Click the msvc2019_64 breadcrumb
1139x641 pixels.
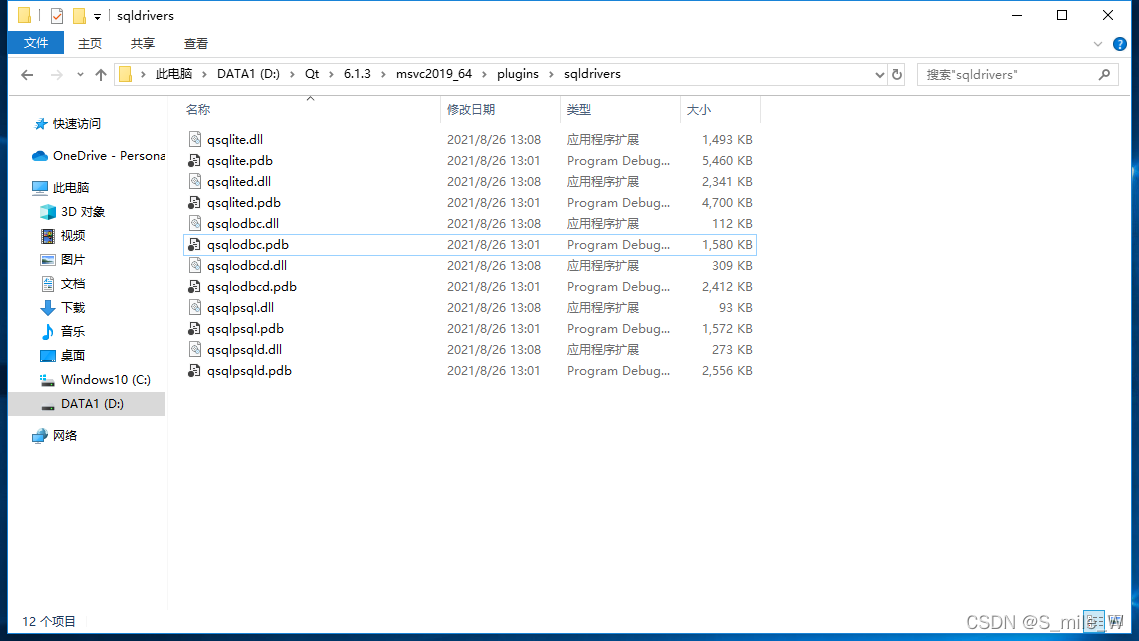coord(434,74)
